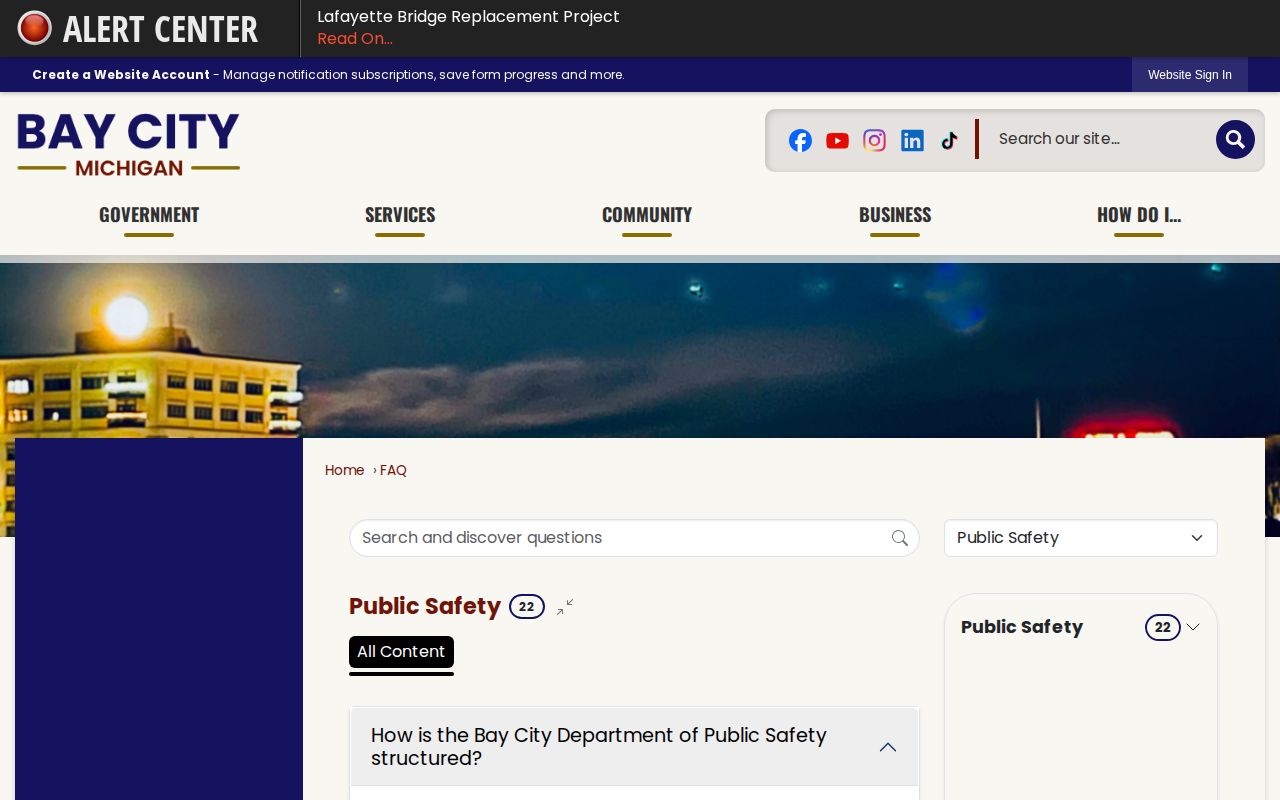
Task: Expand the Public Safety sidebar panel chevron
Action: coord(1193,627)
